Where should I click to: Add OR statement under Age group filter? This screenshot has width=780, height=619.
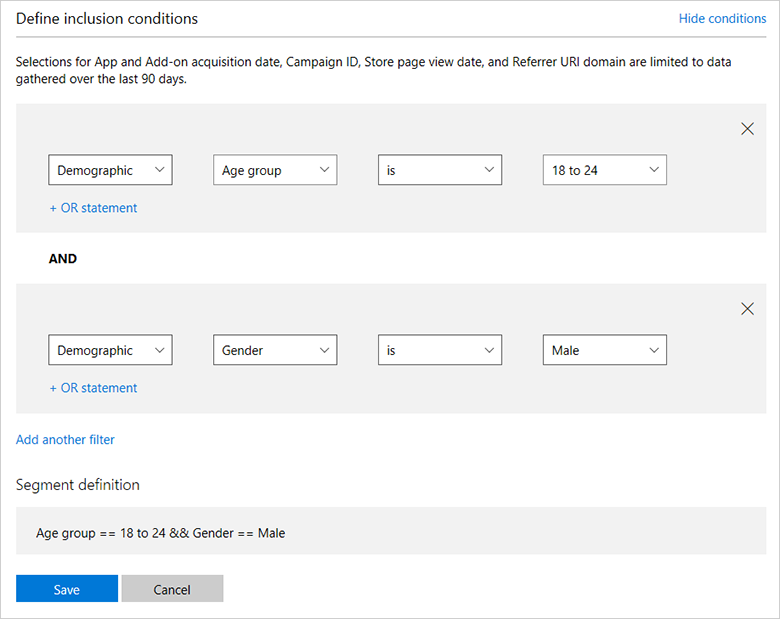pyautogui.click(x=93, y=208)
